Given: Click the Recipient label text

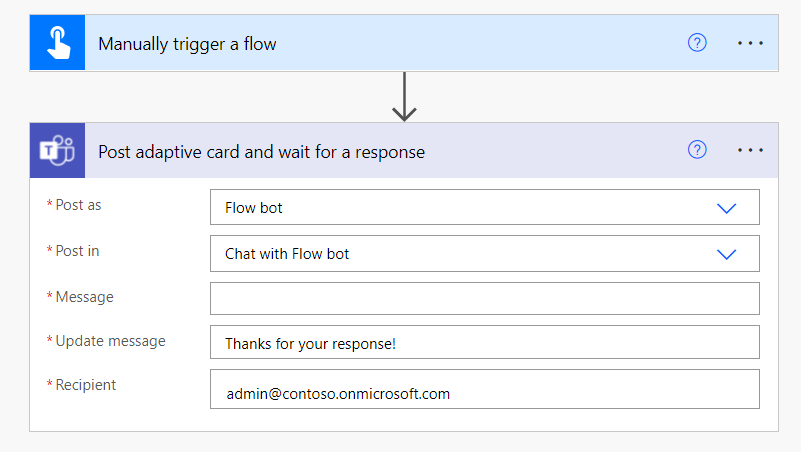Looking at the screenshot, I should (x=86, y=385).
